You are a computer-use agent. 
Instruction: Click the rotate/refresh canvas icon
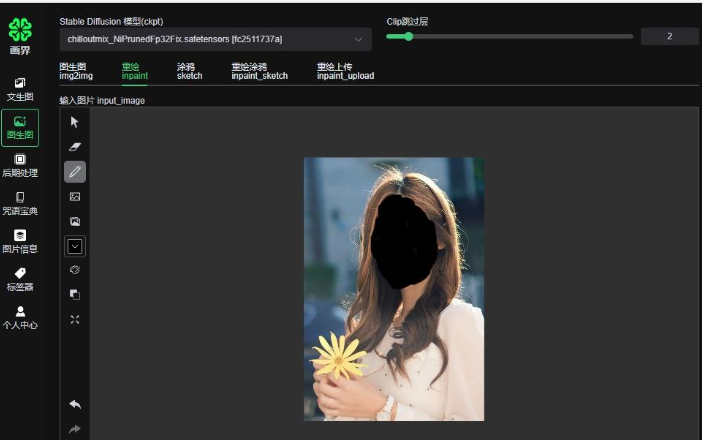pos(75,270)
